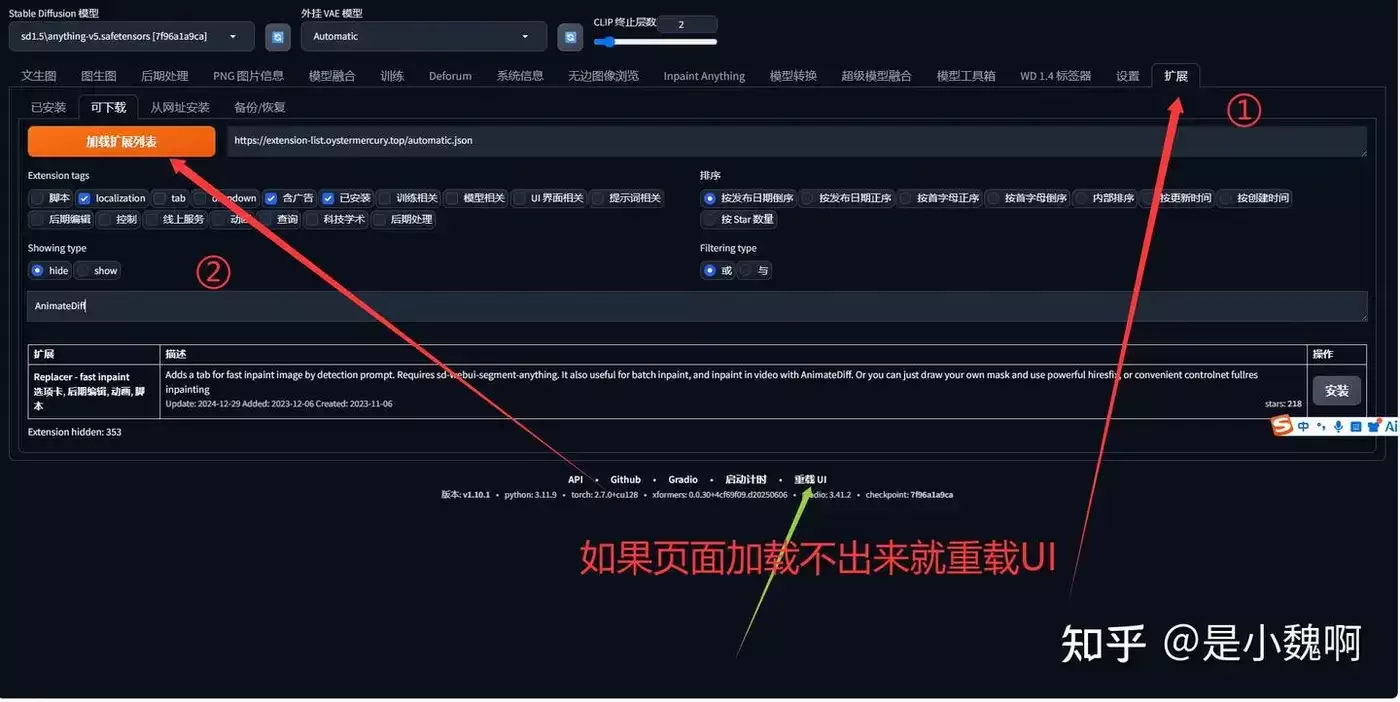This screenshot has height=702, width=1400.
Task: Uncheck the localization tag checkbox
Action: [85, 198]
